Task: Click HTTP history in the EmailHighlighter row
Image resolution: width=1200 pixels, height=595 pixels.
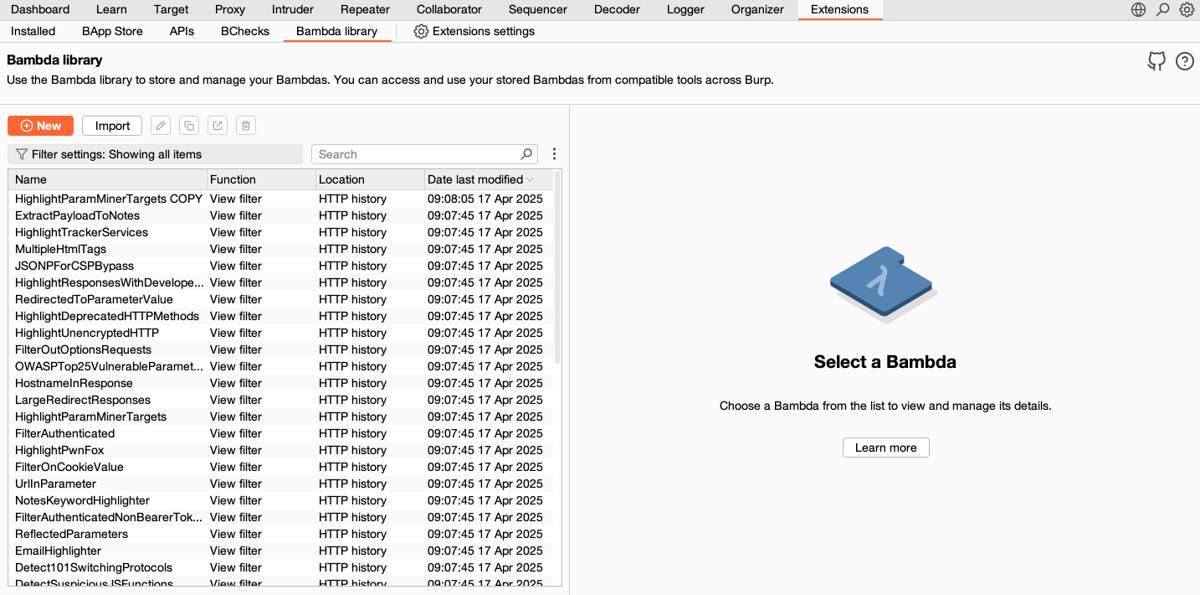Action: pyautogui.click(x=353, y=551)
